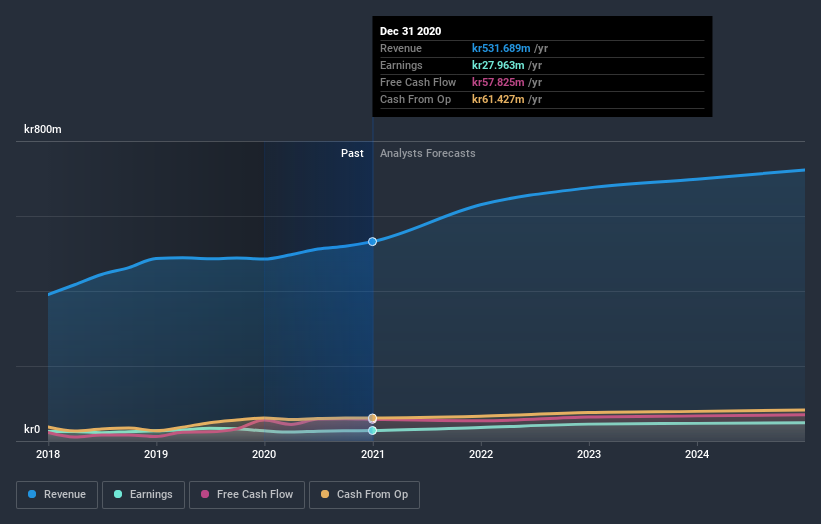Click the 2019 x-axis label

156,454
